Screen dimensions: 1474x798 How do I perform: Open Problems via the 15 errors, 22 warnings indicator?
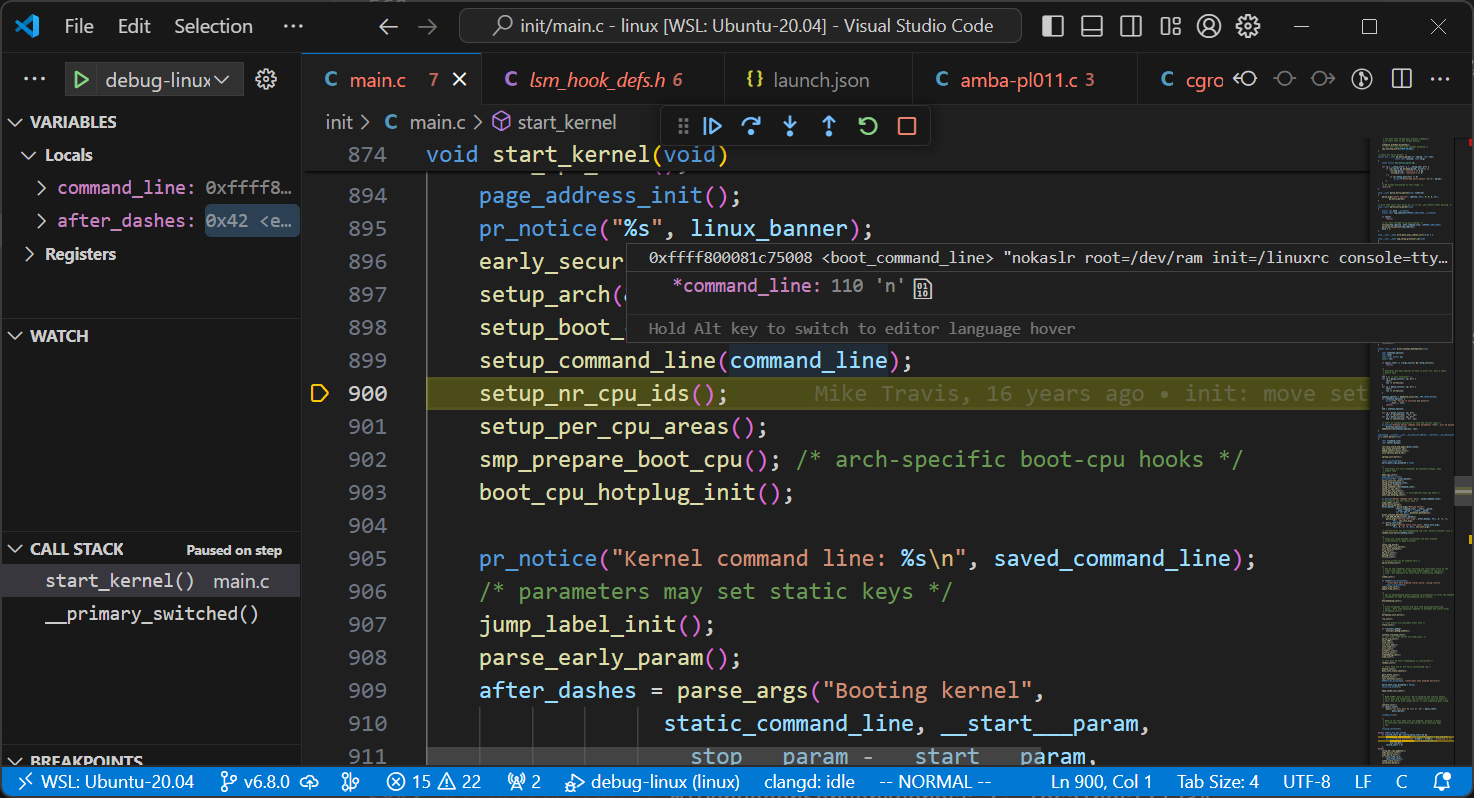tap(434, 782)
